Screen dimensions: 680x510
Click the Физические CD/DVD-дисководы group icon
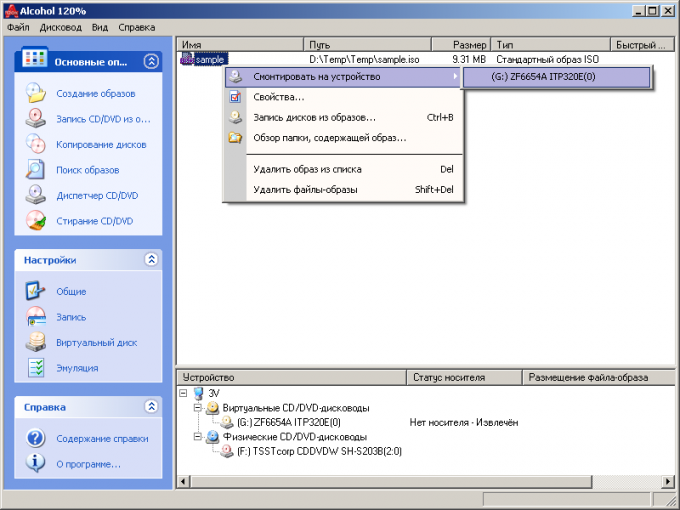(x=212, y=437)
